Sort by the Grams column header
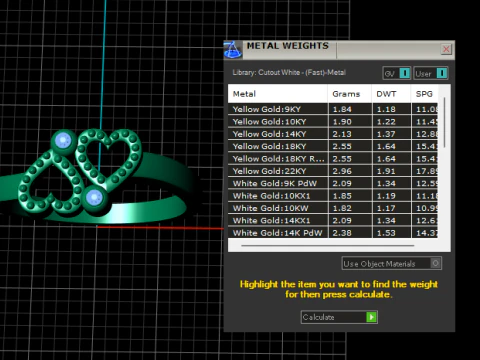 pyautogui.click(x=349, y=94)
